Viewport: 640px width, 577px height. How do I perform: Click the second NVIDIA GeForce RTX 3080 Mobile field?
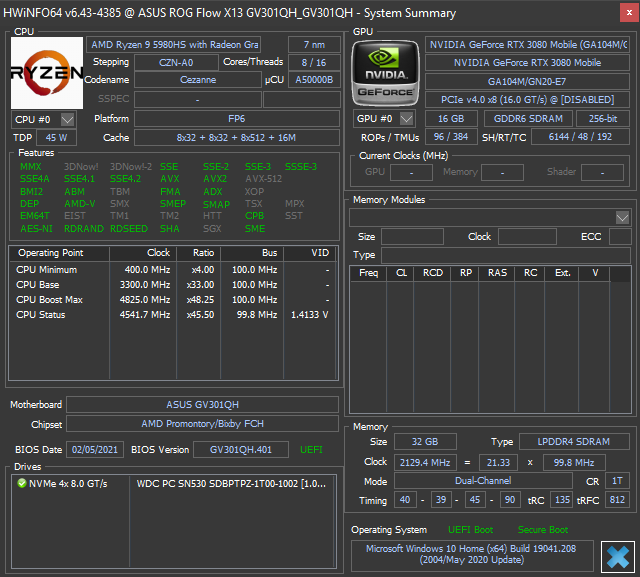pos(527,62)
